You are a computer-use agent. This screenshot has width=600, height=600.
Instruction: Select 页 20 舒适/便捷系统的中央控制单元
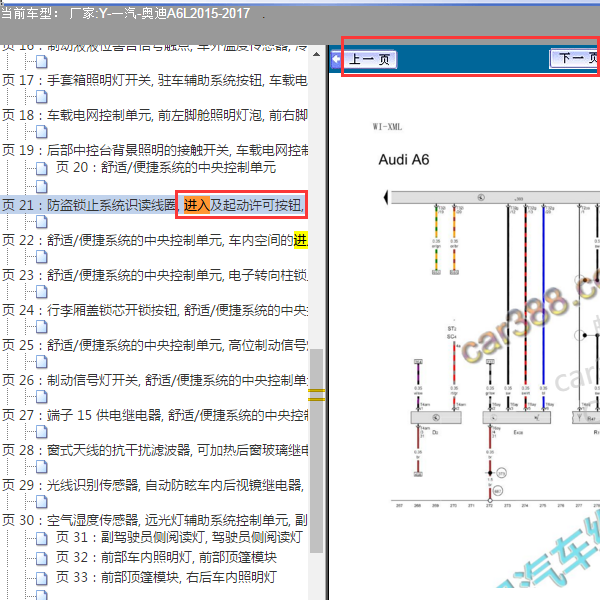(x=166, y=167)
